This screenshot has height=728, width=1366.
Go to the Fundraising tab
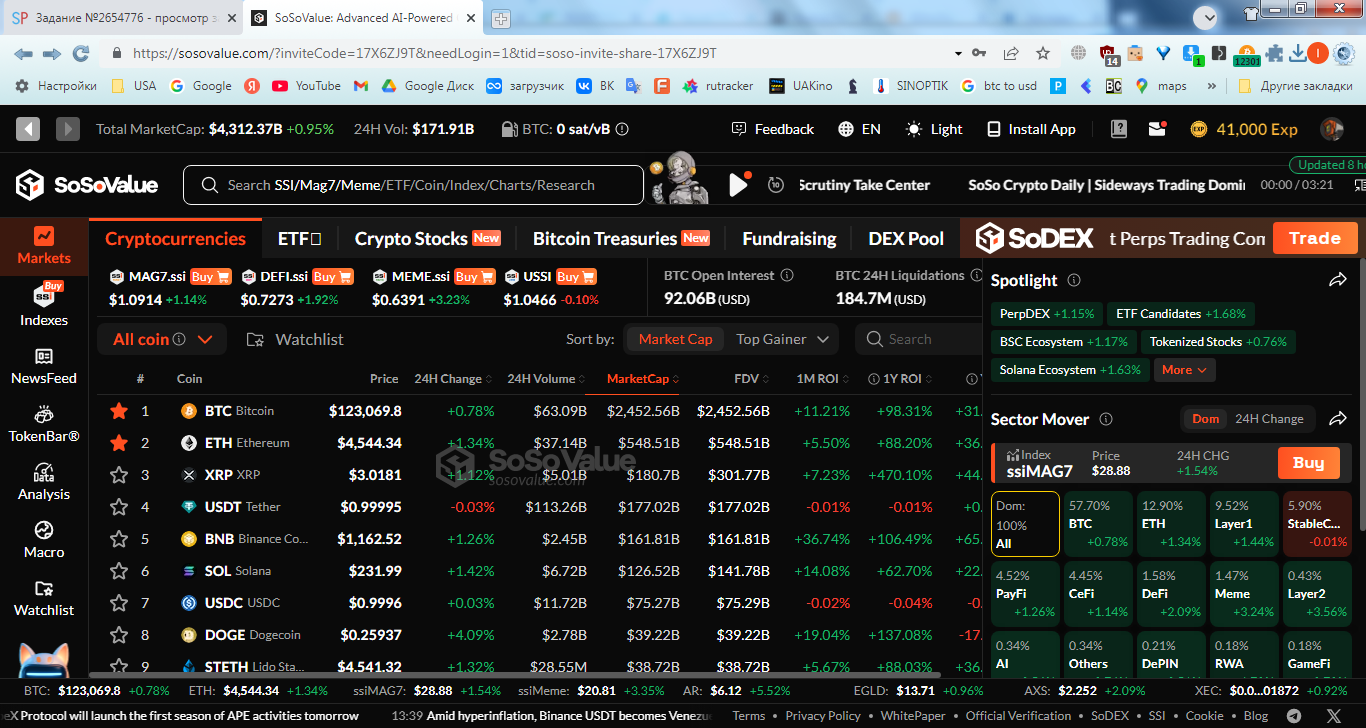[789, 239]
